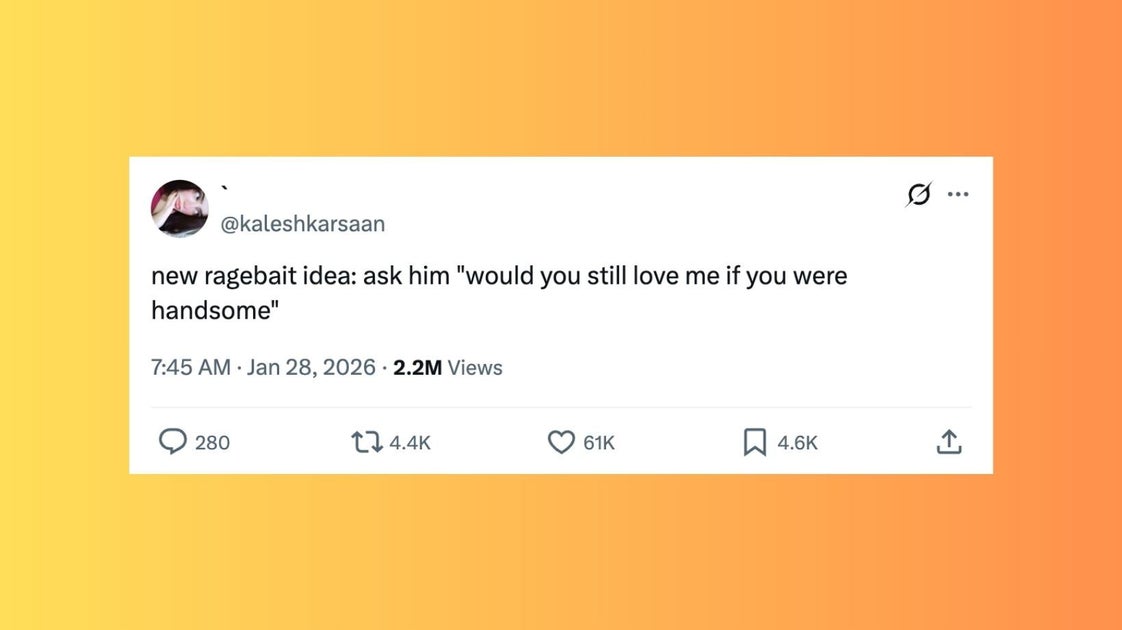Bookmark the tweet using the bookmark icon
The image size is (1122, 630).
[755, 441]
